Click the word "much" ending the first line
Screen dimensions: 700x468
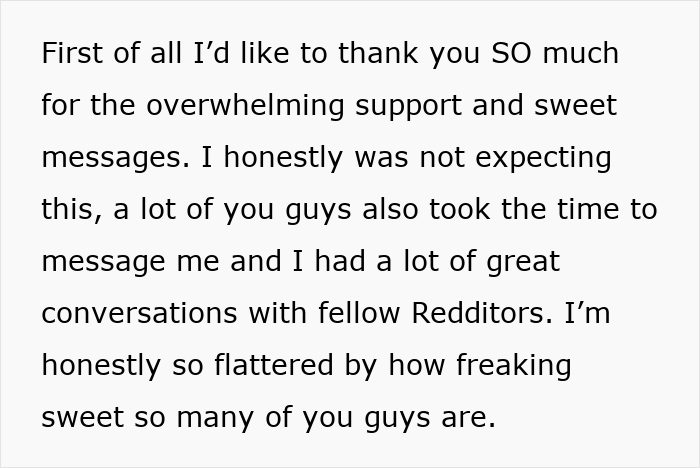[582, 53]
